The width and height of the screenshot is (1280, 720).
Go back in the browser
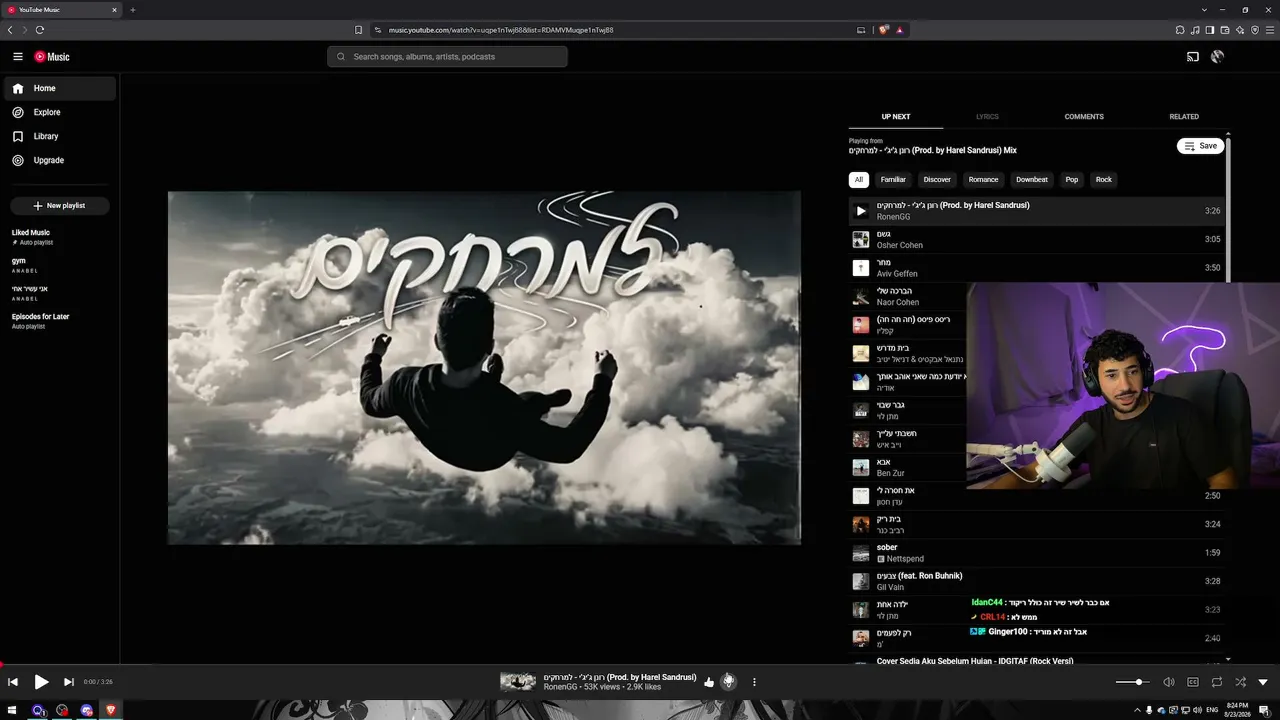pyautogui.click(x=10, y=30)
